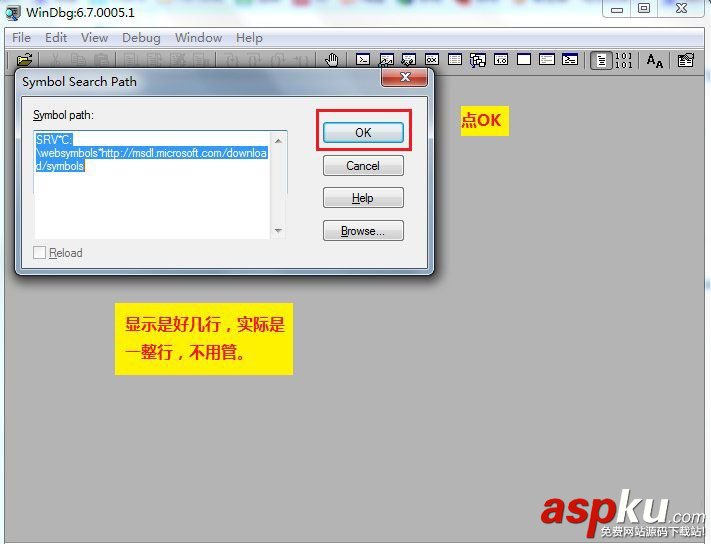Open the Disassembly window toolbar icon
The width and height of the screenshot is (711, 544).
click(501, 59)
